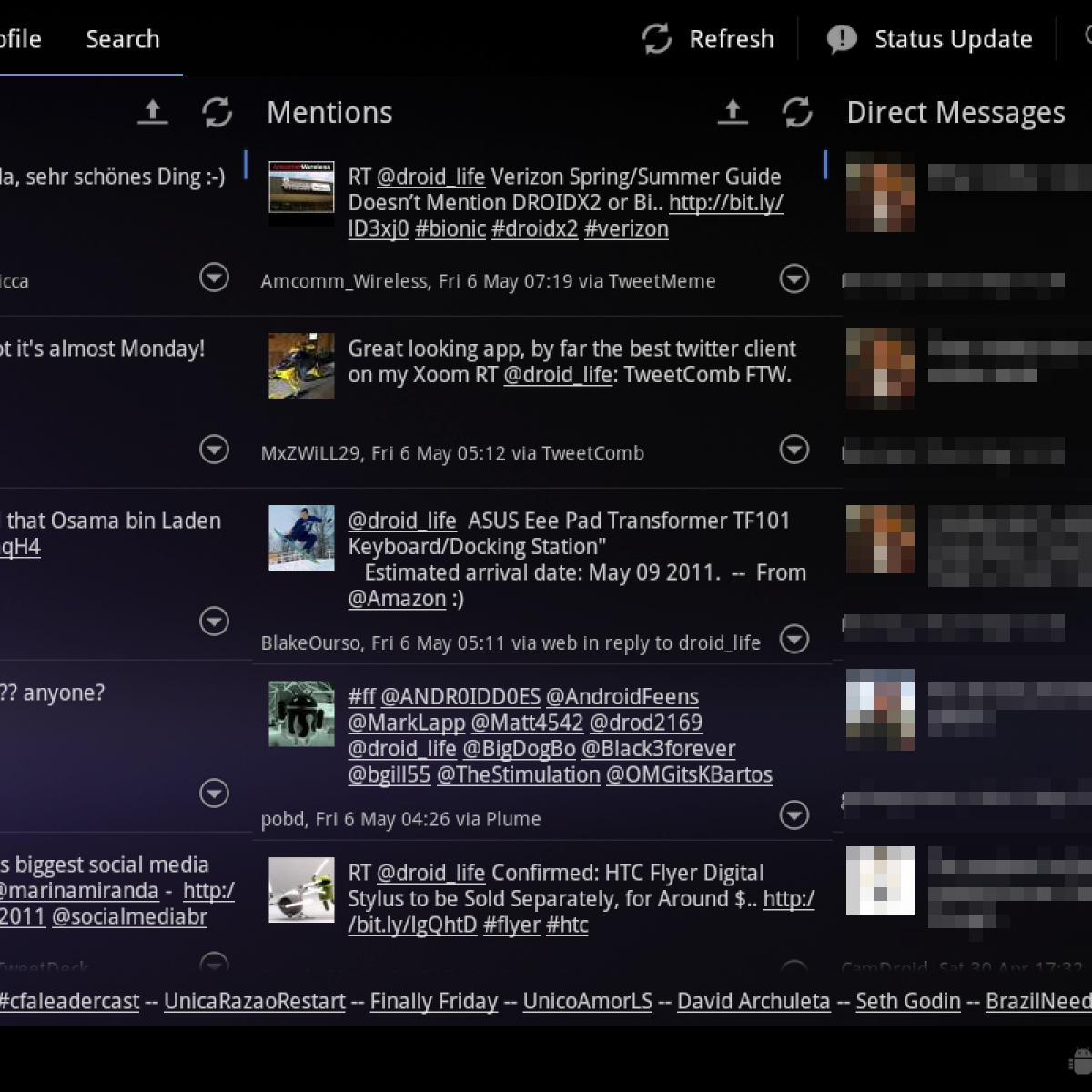
Task: Click Amcomm_Wireless avatar thumbnail
Action: (x=301, y=193)
